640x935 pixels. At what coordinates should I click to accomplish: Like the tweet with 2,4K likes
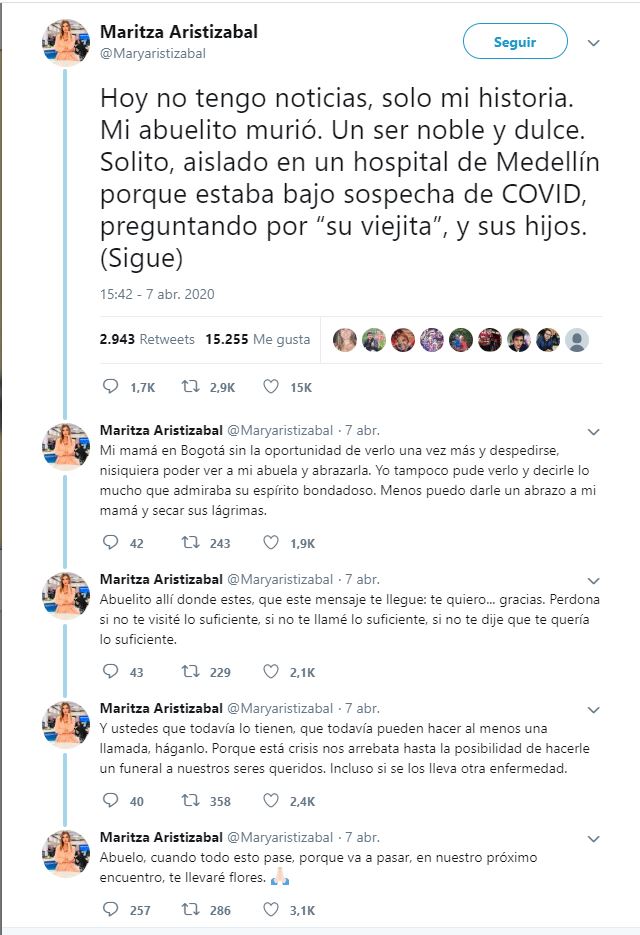coord(270,801)
